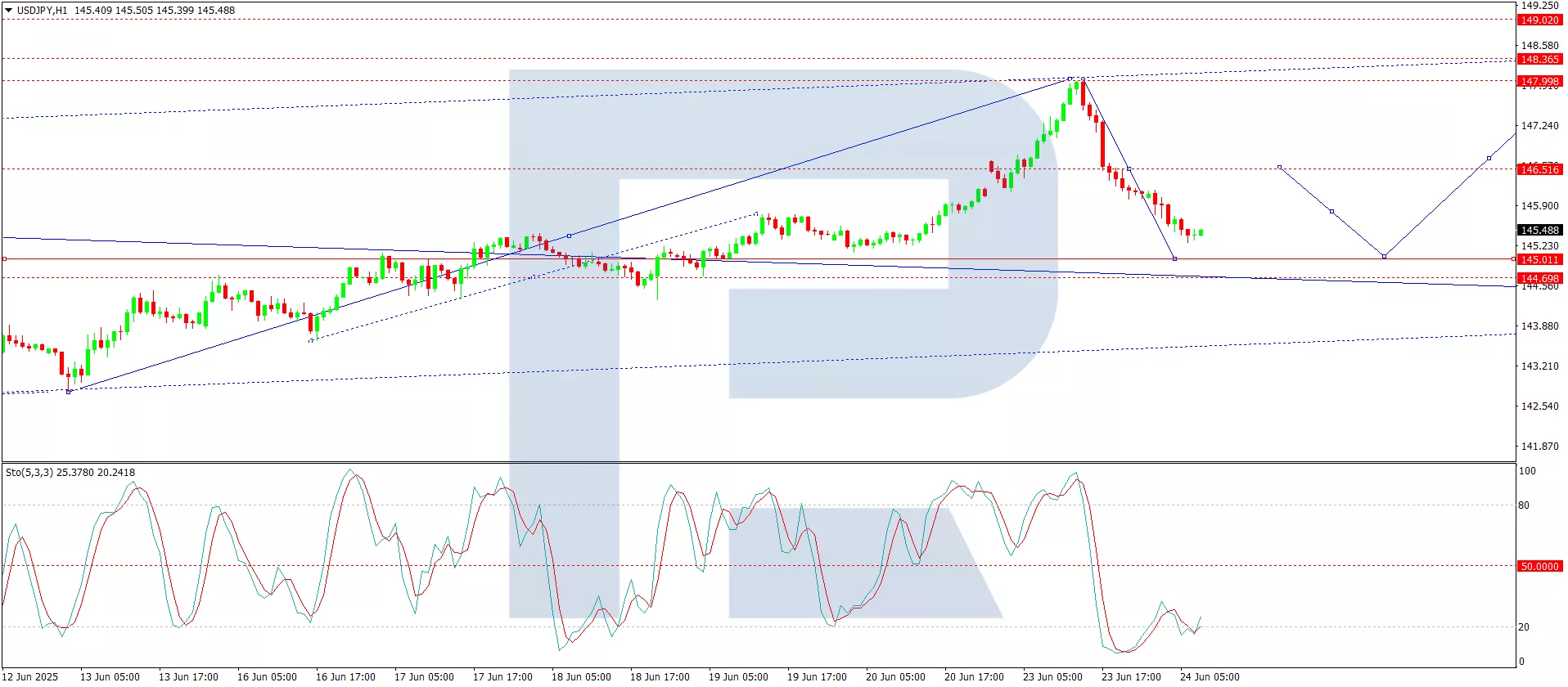Click the 147.998 resistance level label
Image resolution: width=1568 pixels, height=687 pixels.
coord(1539,81)
